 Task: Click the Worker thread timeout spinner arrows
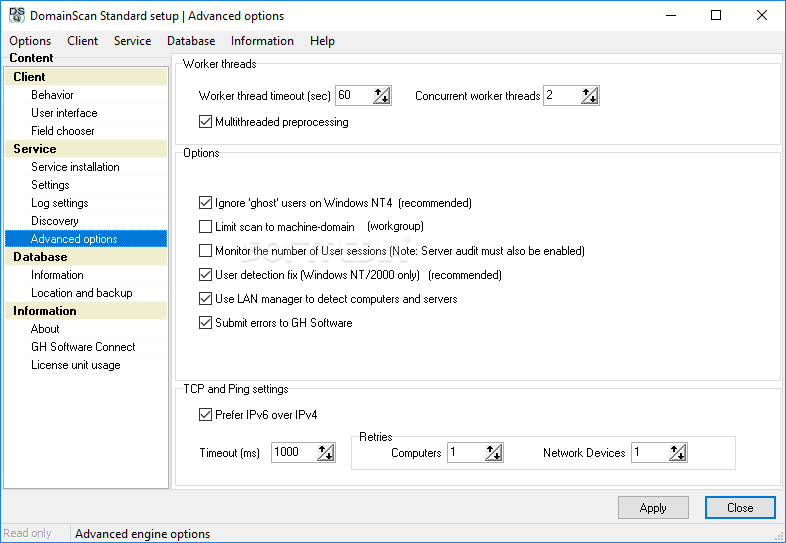(x=381, y=95)
